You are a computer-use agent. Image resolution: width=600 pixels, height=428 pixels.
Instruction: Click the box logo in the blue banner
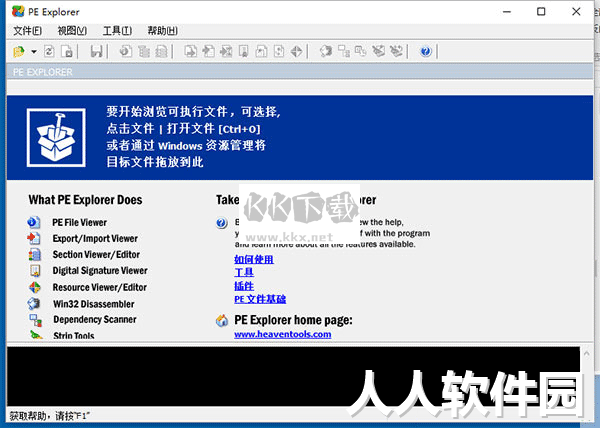[x=56, y=138]
